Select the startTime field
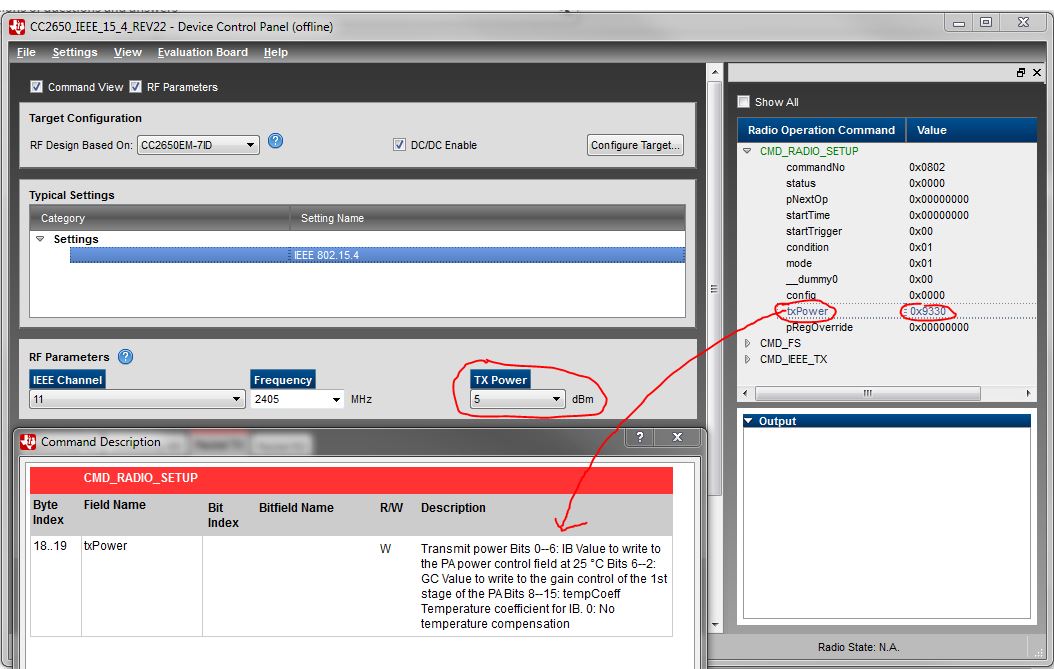Screen dimensions: 1054x669 click(808, 215)
